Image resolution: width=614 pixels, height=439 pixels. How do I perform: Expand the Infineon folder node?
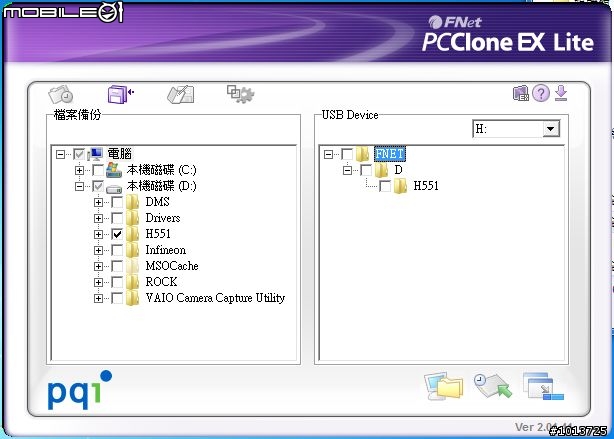[x=98, y=250]
